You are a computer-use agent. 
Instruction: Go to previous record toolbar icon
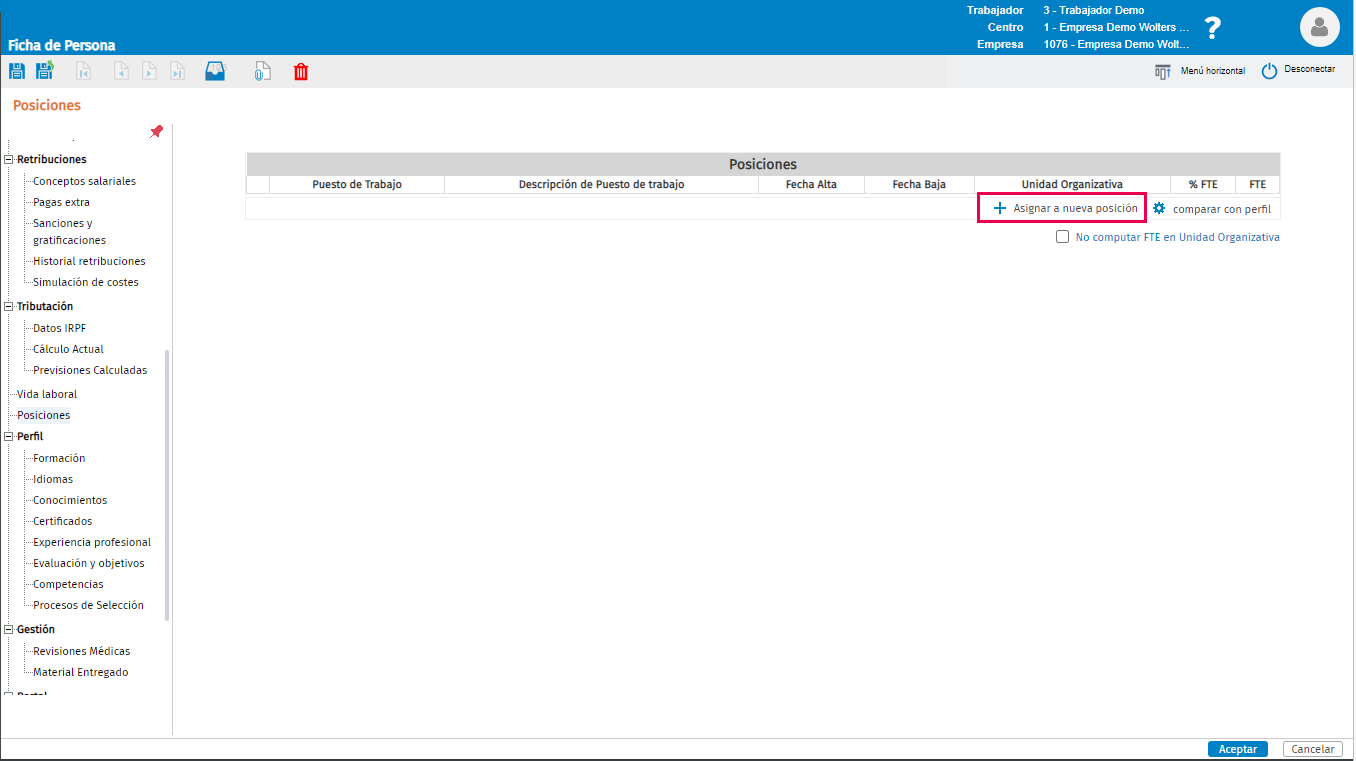[x=121, y=71]
